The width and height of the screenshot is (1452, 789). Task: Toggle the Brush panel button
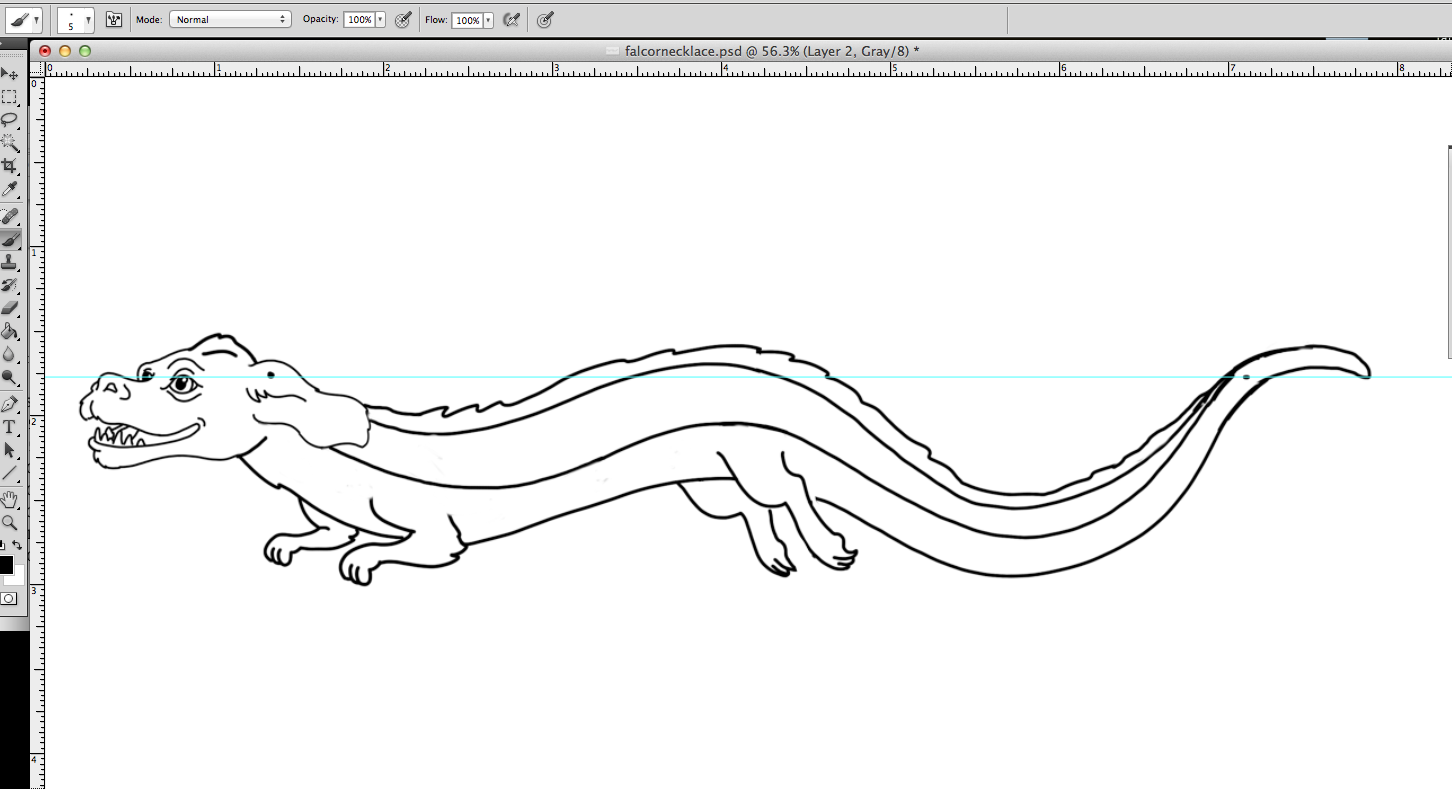pyautogui.click(x=114, y=19)
